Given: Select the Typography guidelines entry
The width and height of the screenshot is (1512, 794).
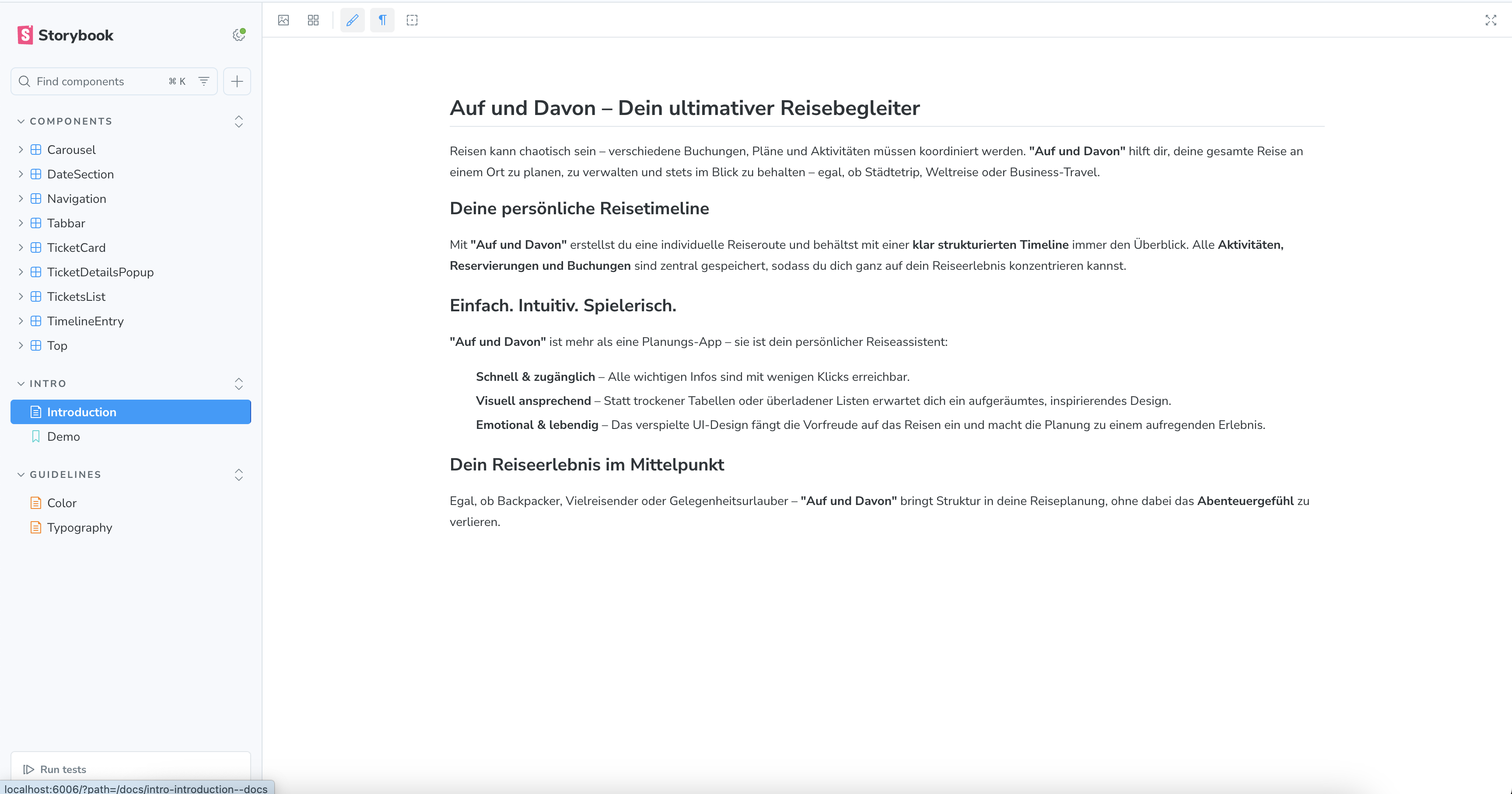Looking at the screenshot, I should (79, 527).
